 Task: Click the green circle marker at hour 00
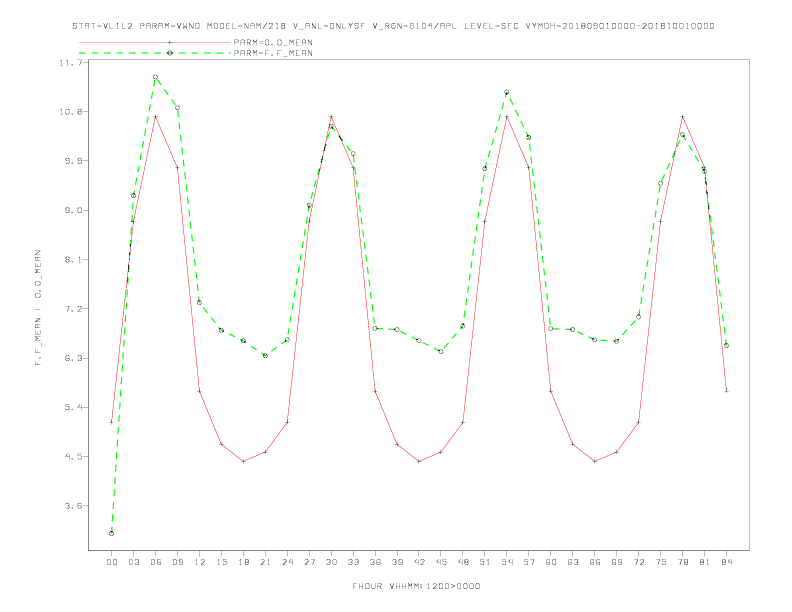(112, 533)
